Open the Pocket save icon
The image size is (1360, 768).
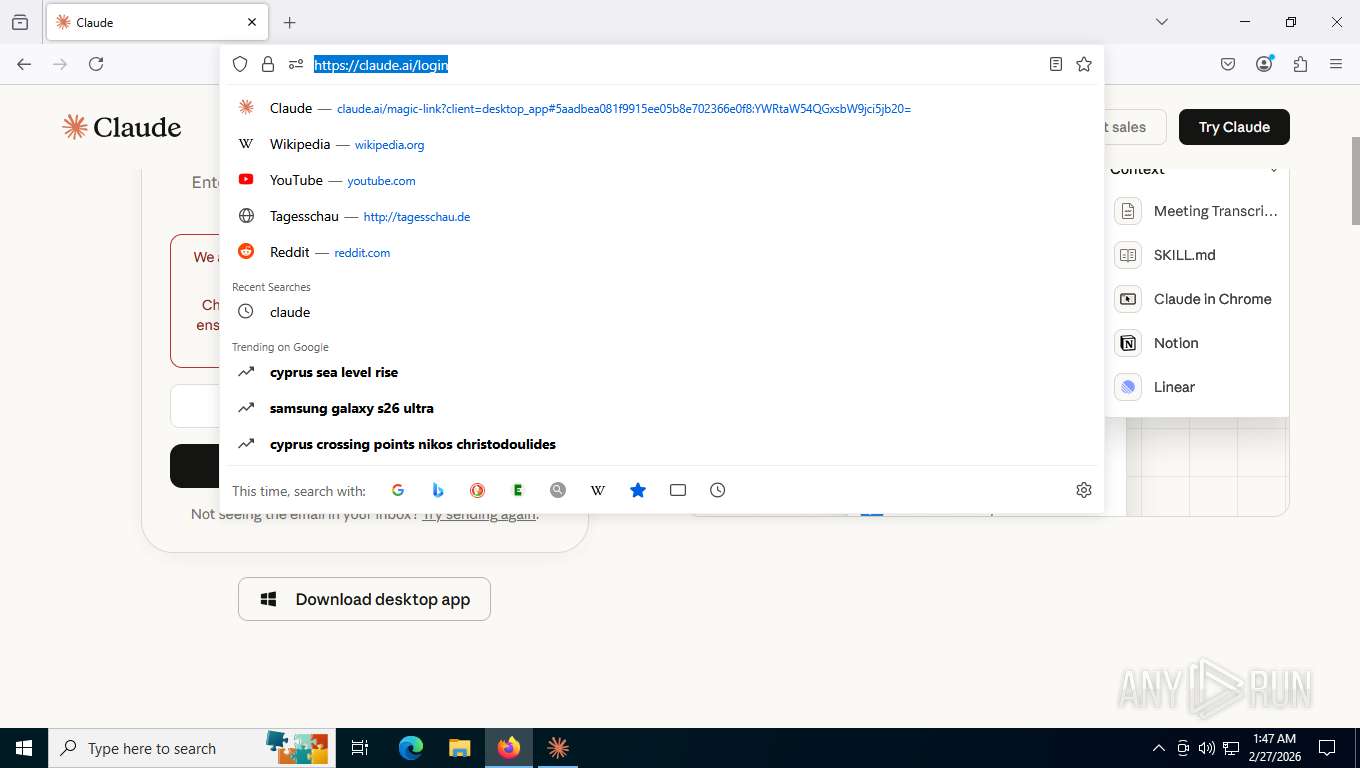tap(1228, 64)
